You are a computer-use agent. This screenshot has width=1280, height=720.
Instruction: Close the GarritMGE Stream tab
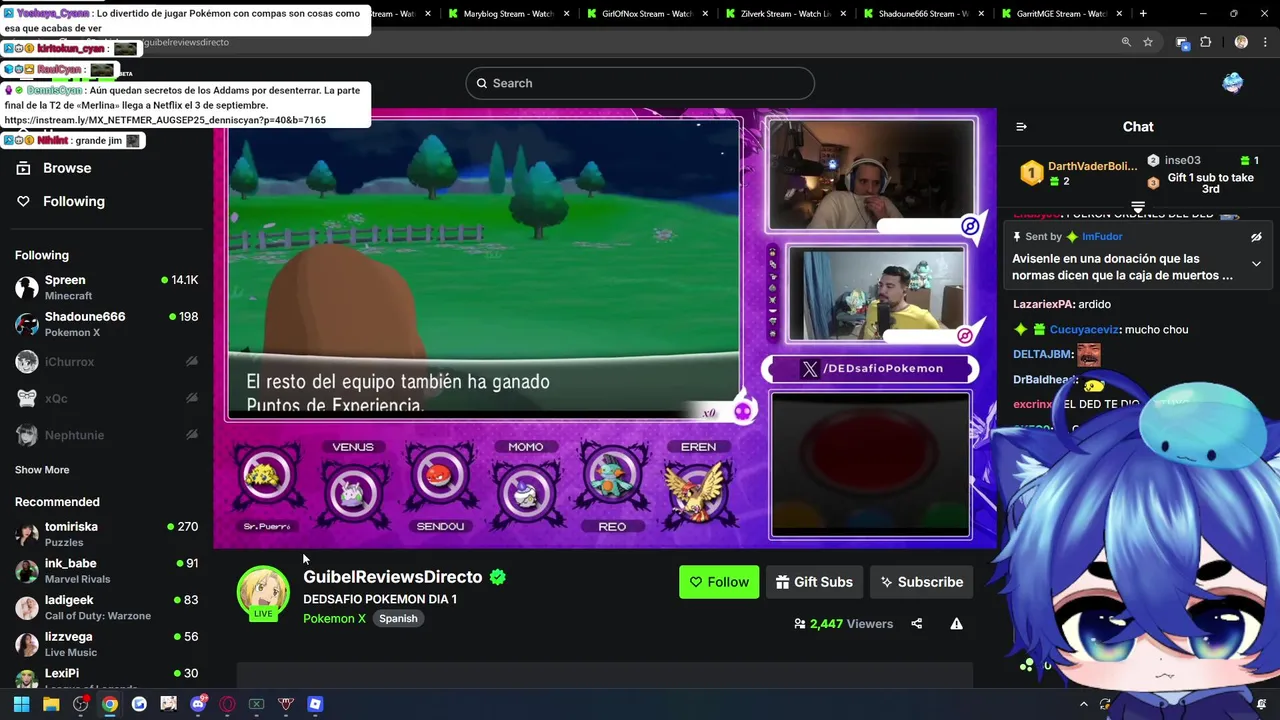(x=1117, y=14)
